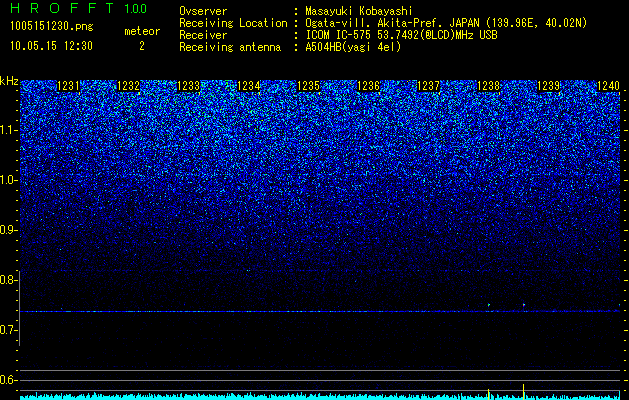The height and width of the screenshot is (400, 629).
Task: Click the 0.8 kHz axis label
Action: pos(8,280)
